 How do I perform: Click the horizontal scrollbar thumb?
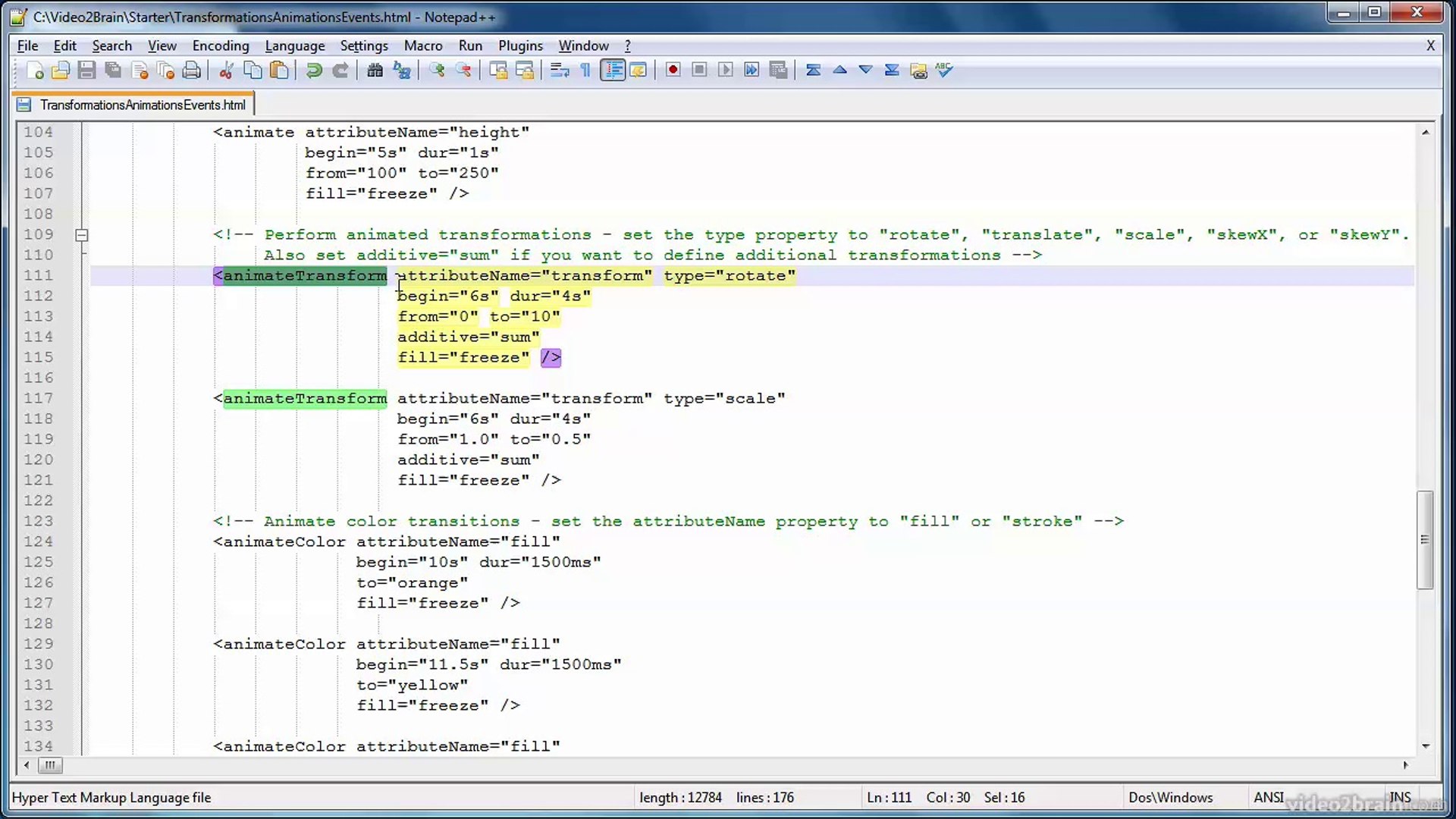(50, 764)
